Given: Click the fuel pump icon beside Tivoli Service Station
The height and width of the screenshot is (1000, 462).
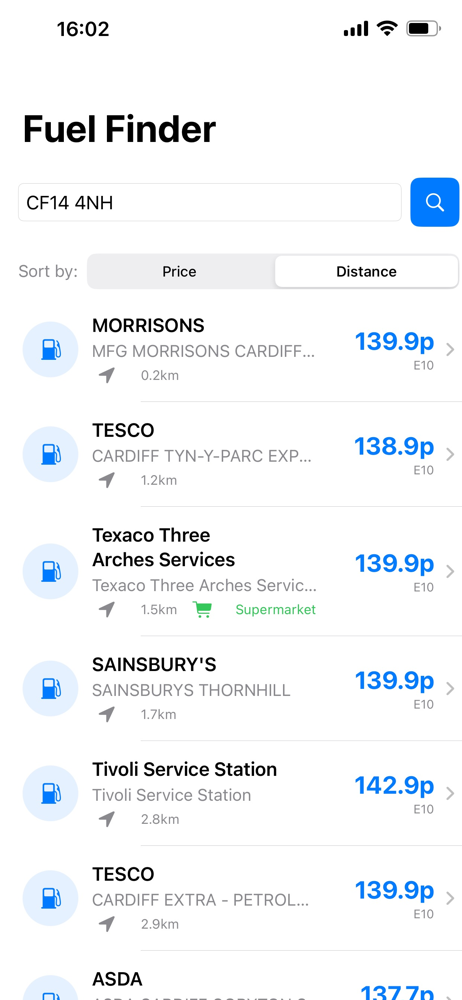Looking at the screenshot, I should click(50, 793).
